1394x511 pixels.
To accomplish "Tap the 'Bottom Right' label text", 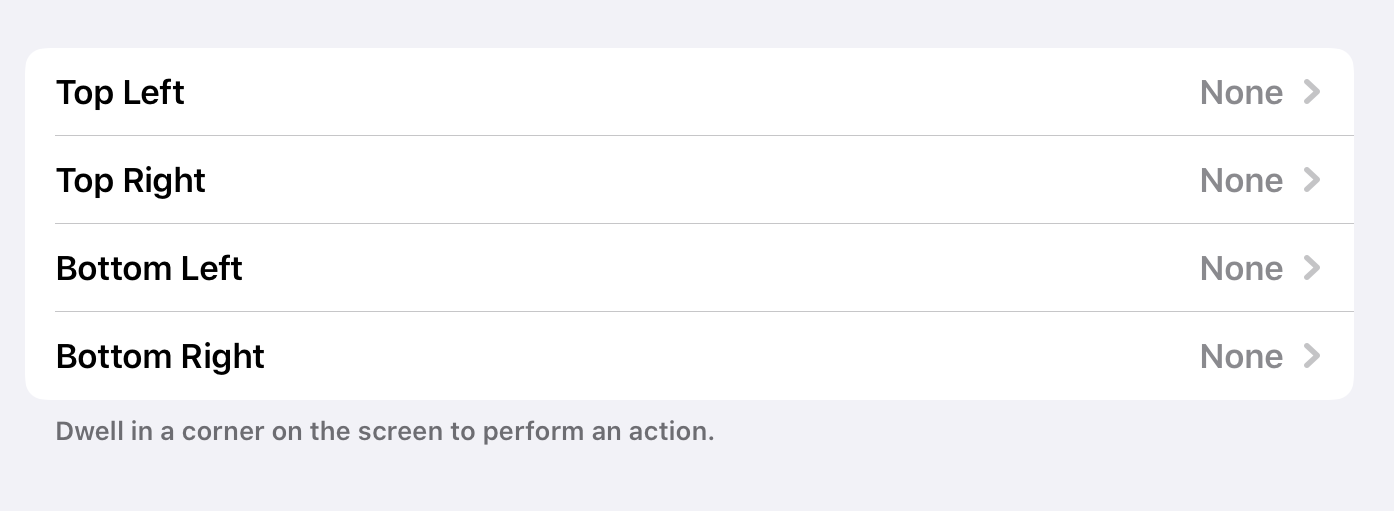I will click(160, 357).
